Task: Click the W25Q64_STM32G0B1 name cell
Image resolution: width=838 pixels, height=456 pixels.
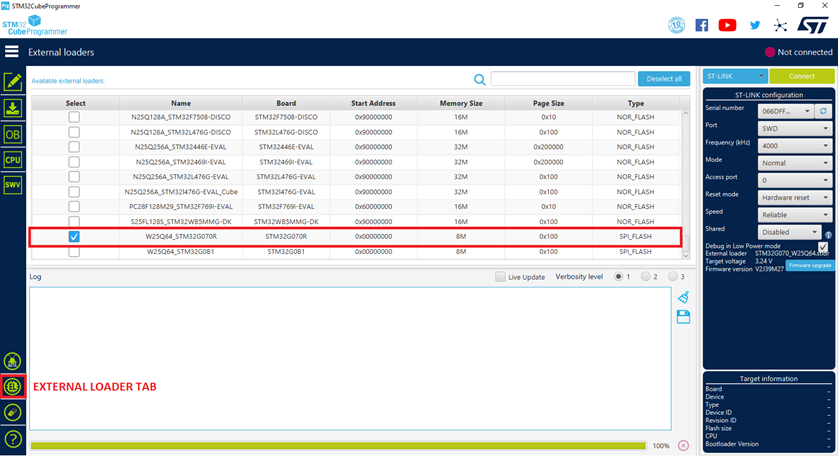Action: click(x=181, y=251)
